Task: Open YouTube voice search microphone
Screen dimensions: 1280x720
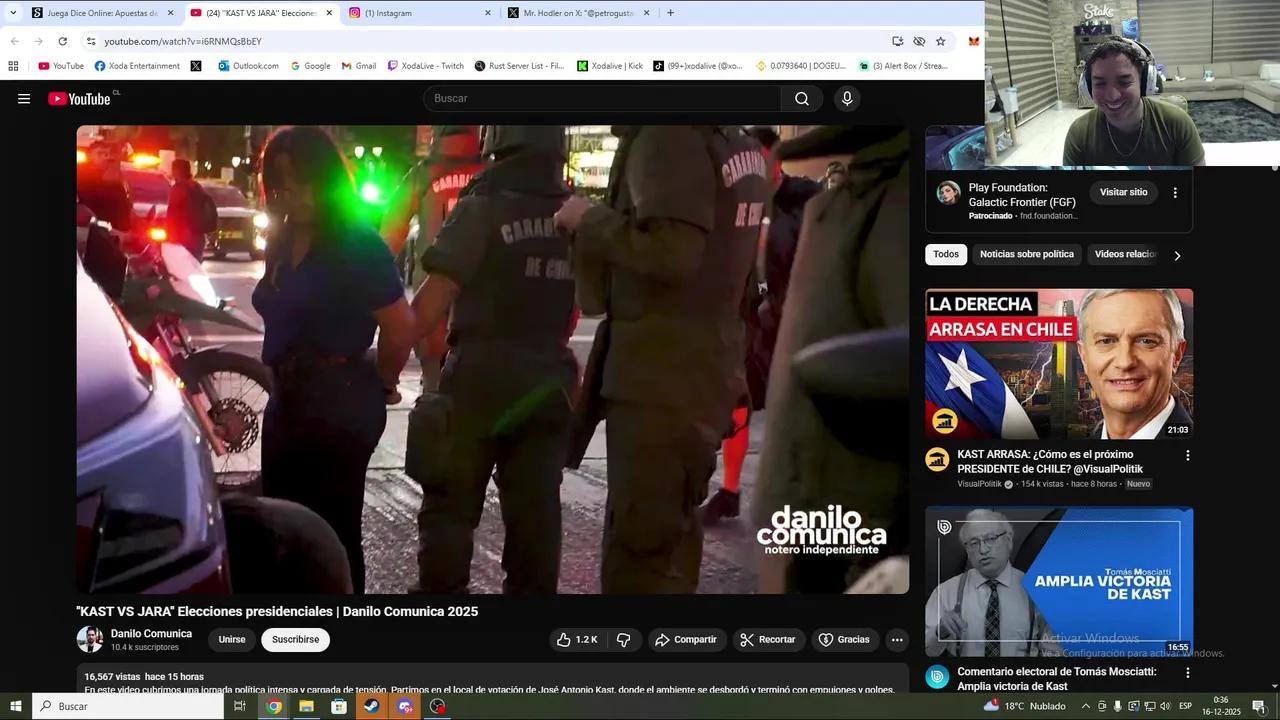Action: pos(846,98)
